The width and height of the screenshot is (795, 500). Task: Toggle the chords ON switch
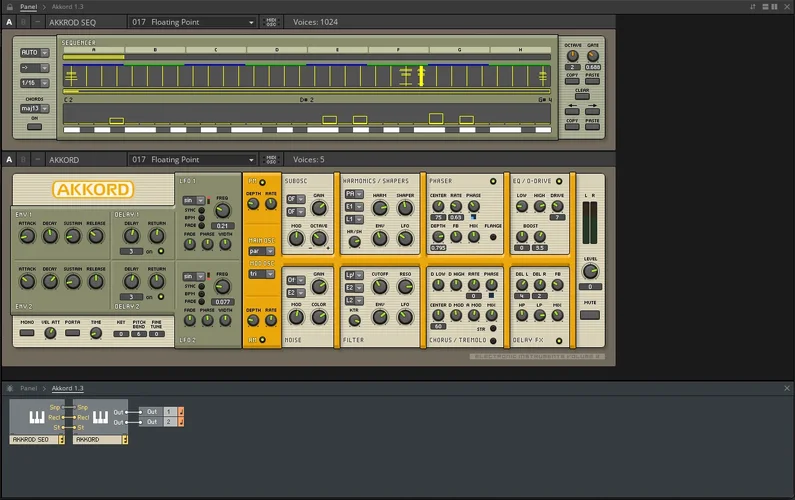click(x=34, y=126)
